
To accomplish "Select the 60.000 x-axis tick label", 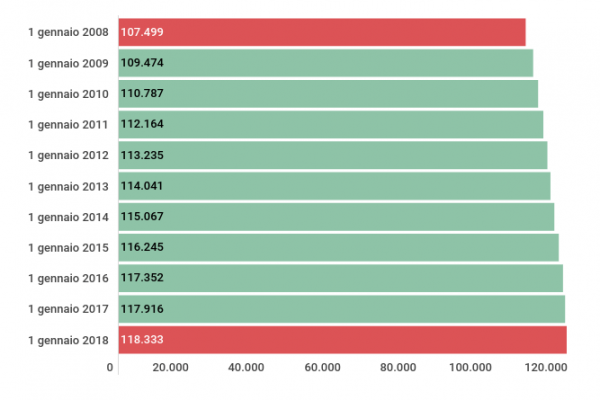I will click(x=321, y=368).
